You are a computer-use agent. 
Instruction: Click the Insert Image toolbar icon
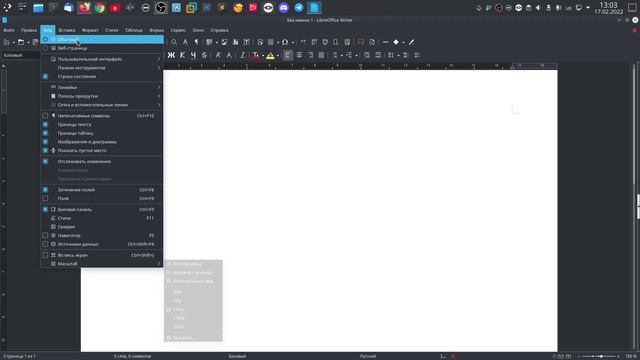click(x=224, y=42)
